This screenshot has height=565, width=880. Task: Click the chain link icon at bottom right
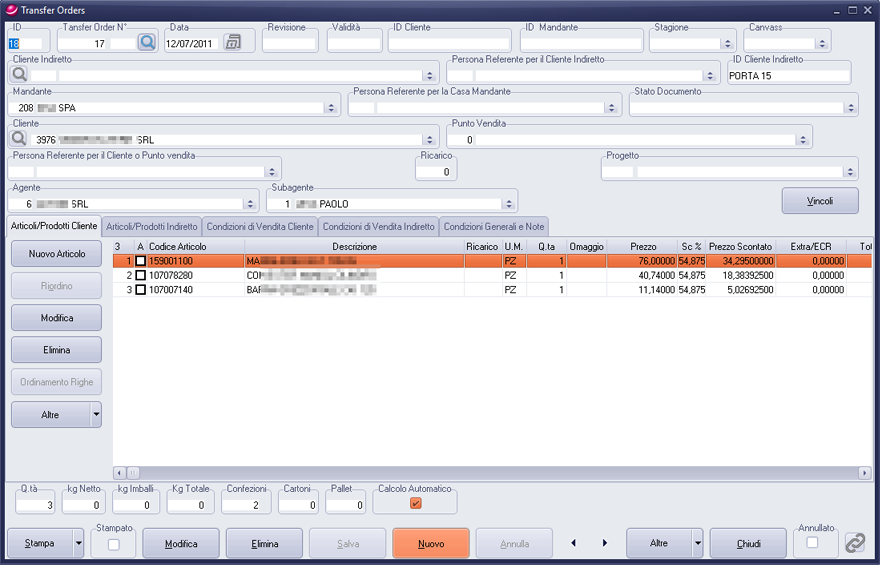coord(854,542)
